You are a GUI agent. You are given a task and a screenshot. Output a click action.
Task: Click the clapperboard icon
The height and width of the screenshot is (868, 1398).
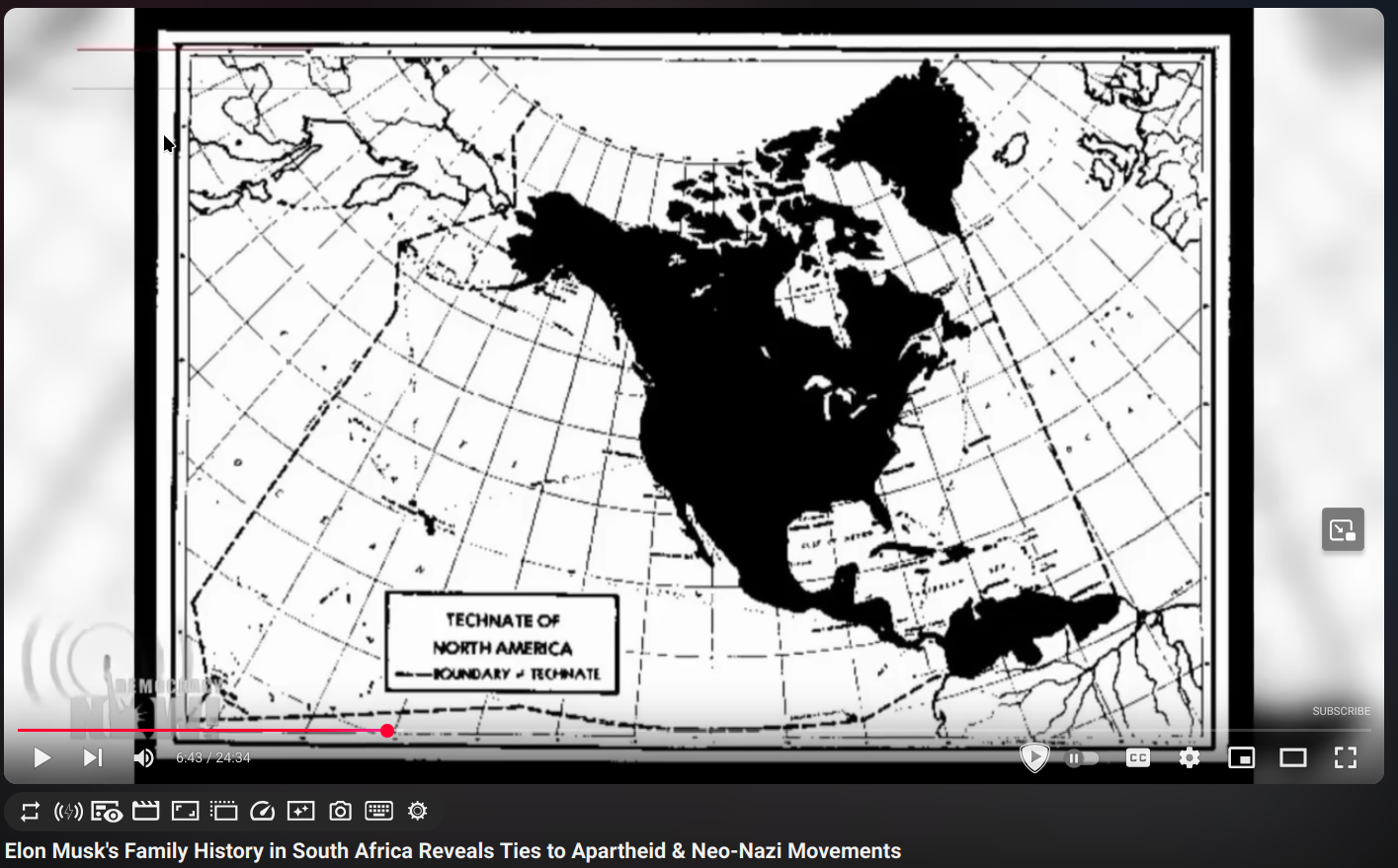pyautogui.click(x=145, y=812)
